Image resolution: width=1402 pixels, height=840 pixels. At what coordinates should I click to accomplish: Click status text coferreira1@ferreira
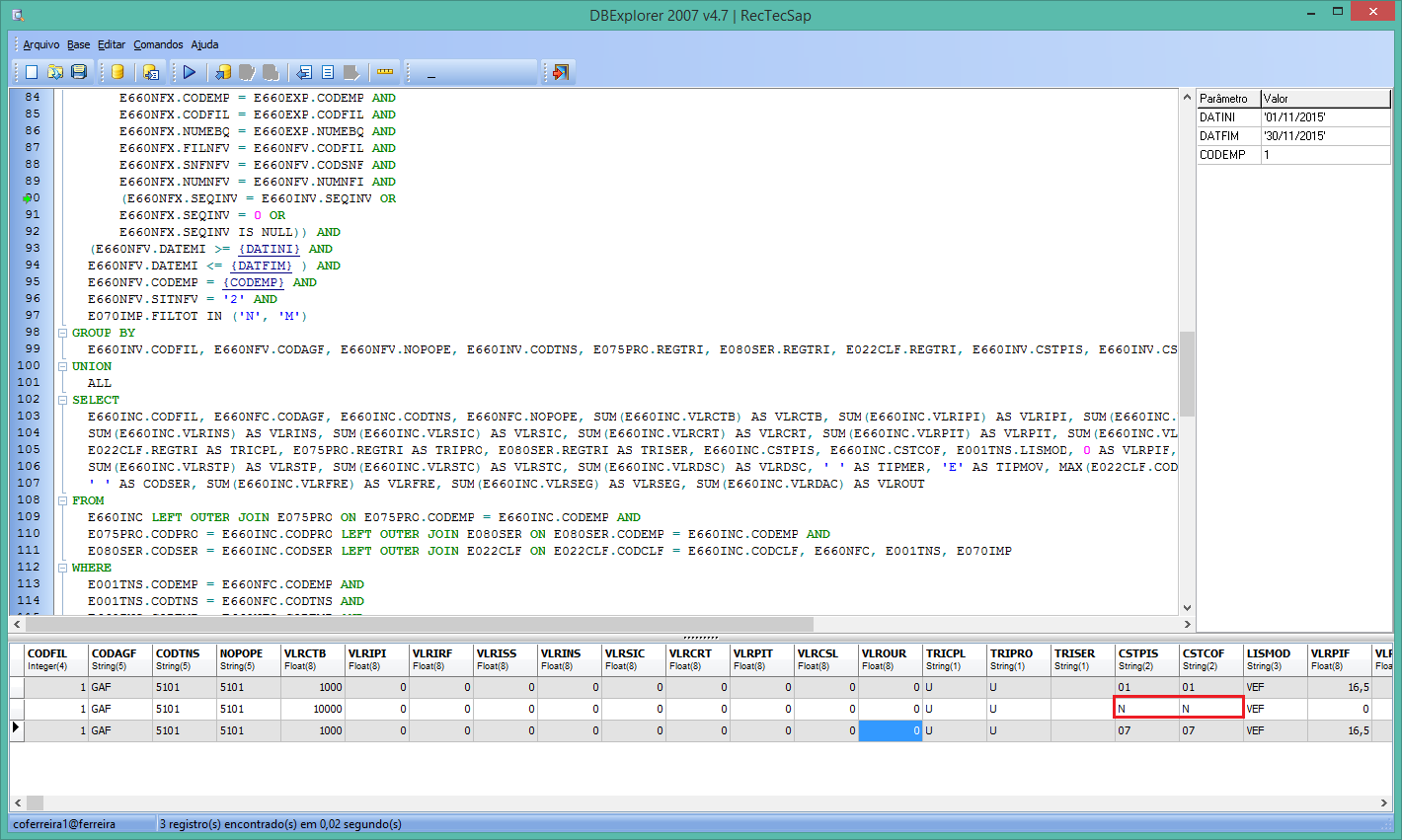tap(64, 823)
